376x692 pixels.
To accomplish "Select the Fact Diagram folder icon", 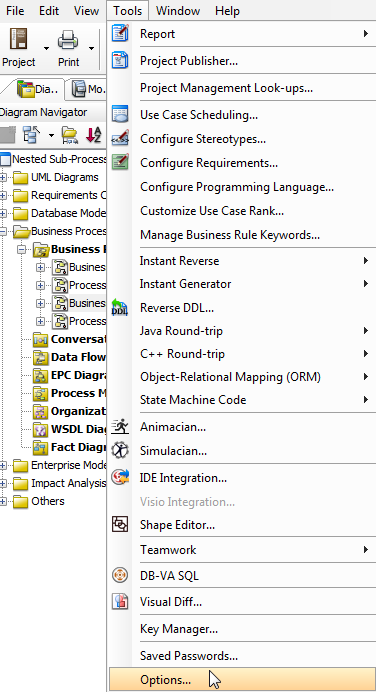I will coord(41,448).
